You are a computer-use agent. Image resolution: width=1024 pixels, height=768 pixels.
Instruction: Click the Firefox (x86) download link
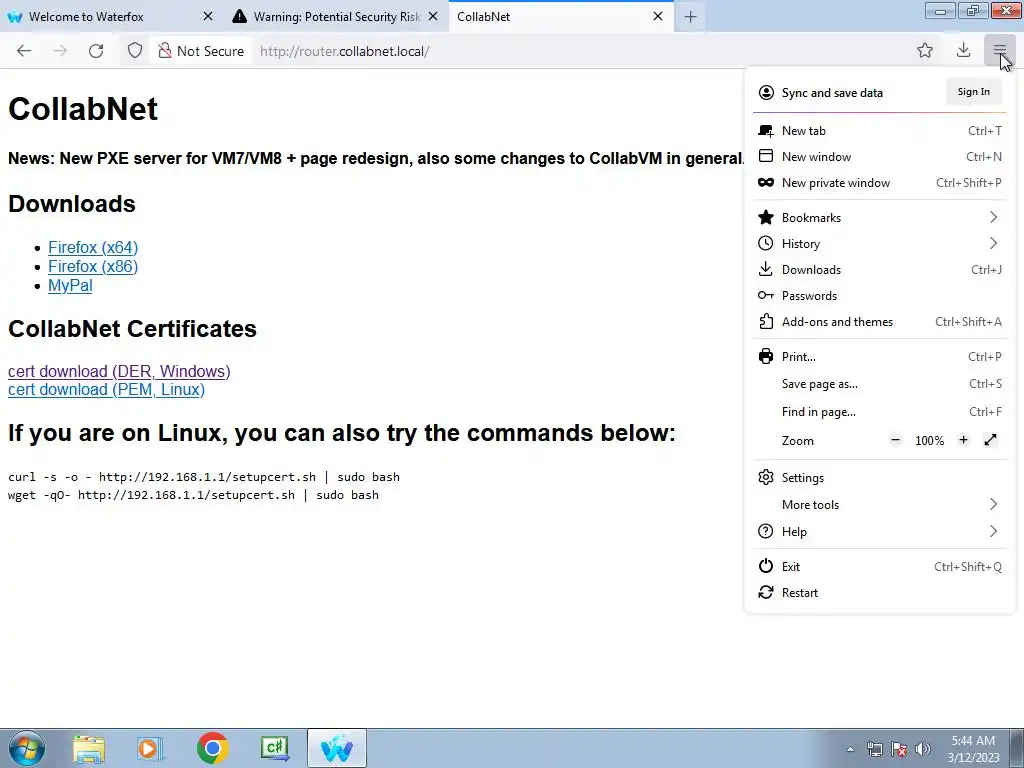[x=93, y=266]
